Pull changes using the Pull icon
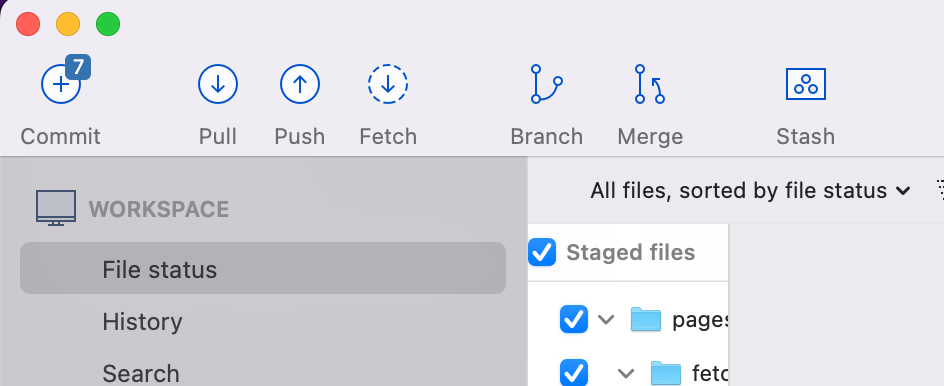Viewport: 944px width, 386px height. click(x=217, y=84)
